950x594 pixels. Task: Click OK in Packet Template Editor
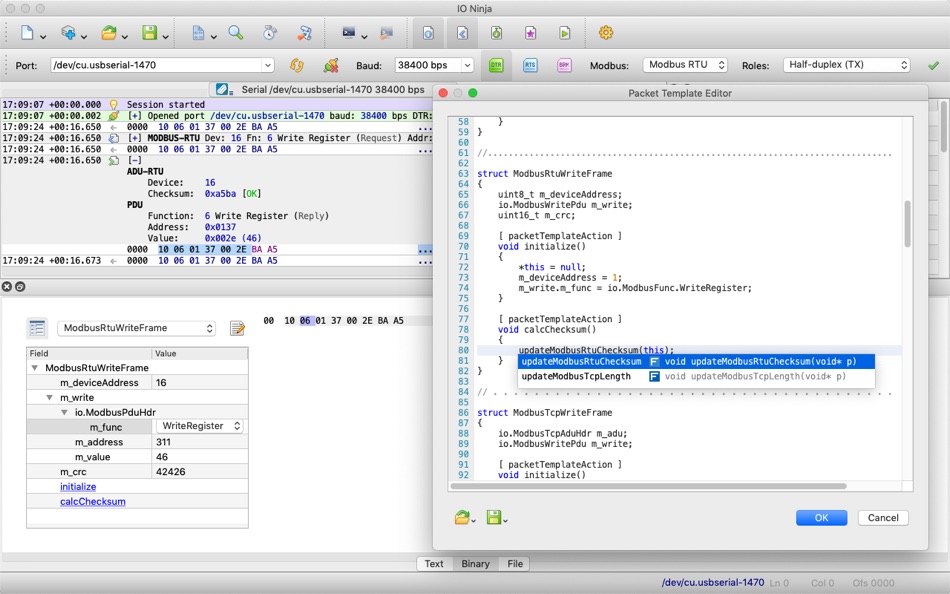pos(821,518)
